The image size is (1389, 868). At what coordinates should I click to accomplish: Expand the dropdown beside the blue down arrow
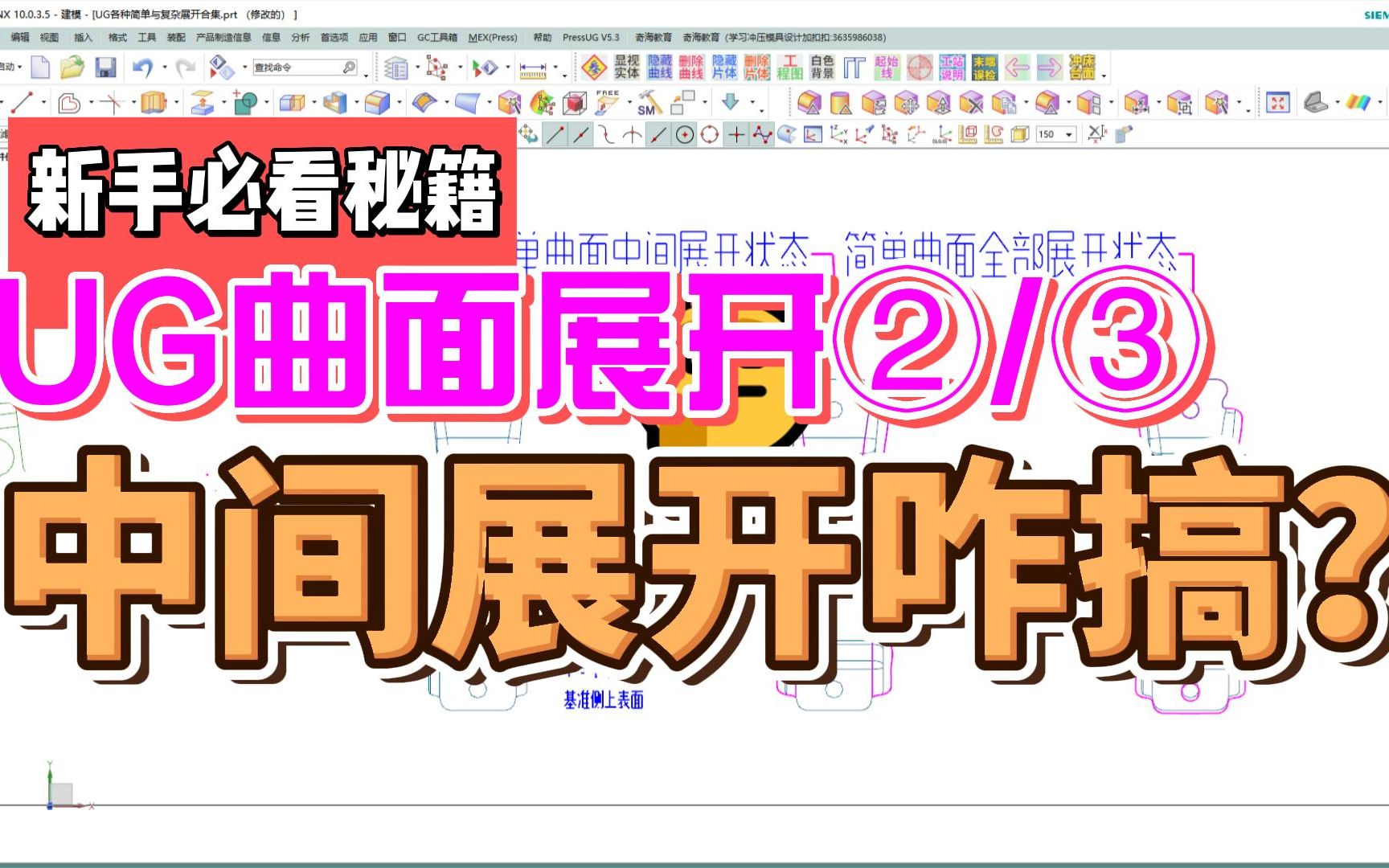coord(753,102)
